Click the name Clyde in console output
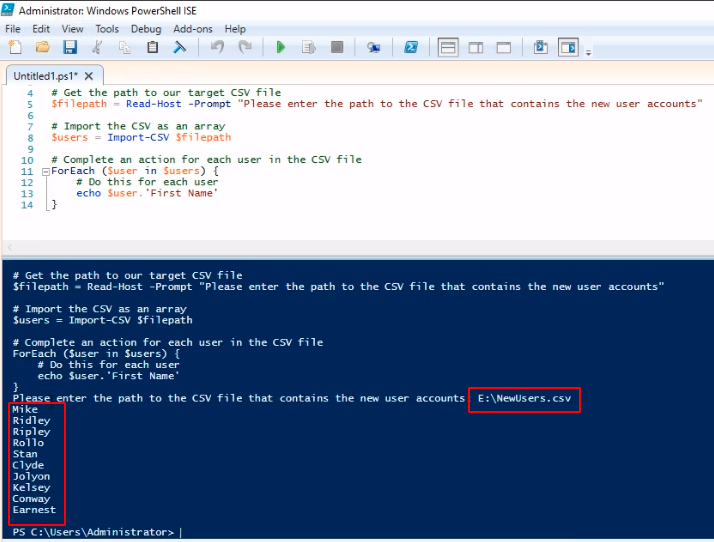 [28, 465]
